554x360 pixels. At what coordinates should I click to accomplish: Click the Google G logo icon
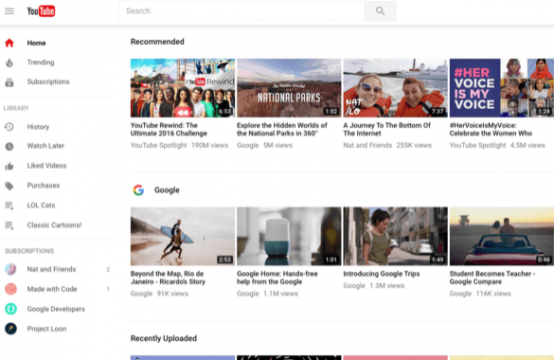[x=138, y=190]
